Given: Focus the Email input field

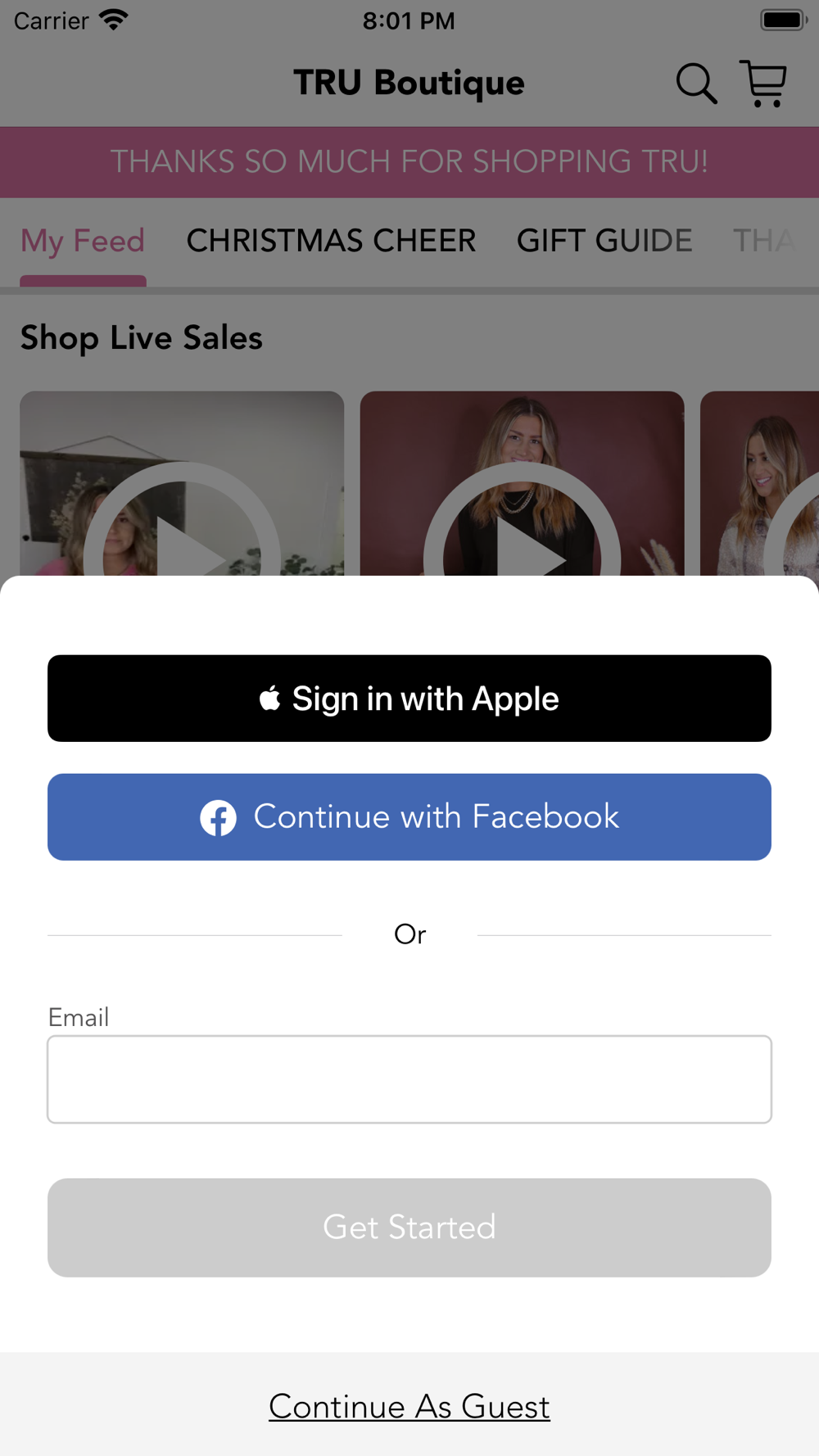Looking at the screenshot, I should coord(409,1079).
